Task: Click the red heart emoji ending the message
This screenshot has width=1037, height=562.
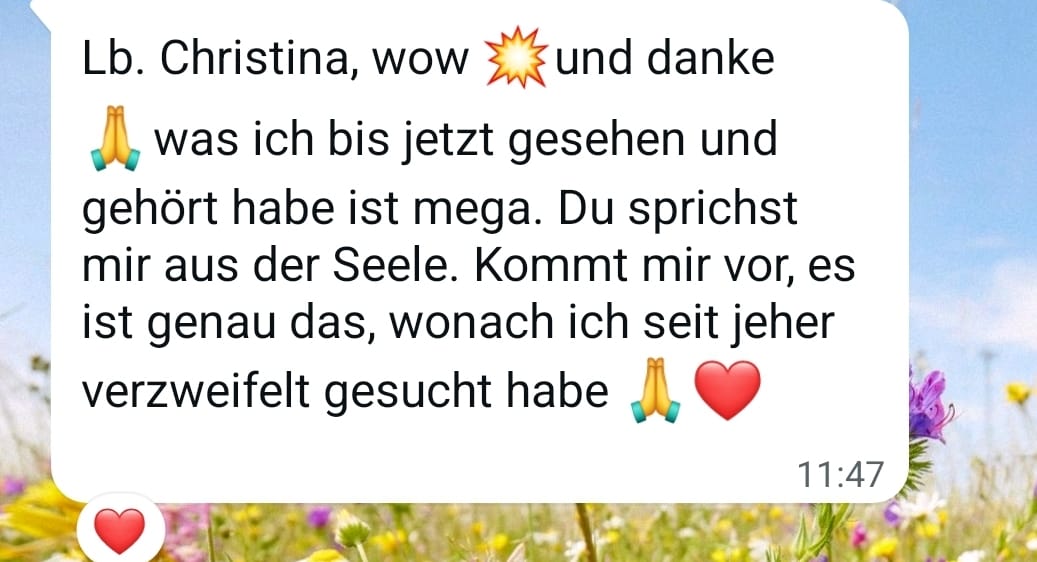Action: 727,389
